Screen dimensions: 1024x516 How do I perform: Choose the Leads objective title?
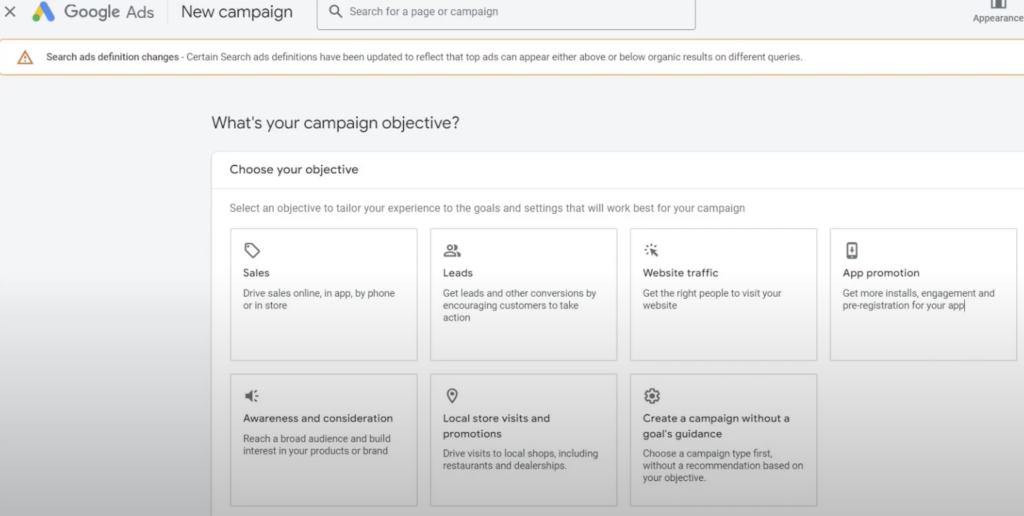(x=458, y=273)
